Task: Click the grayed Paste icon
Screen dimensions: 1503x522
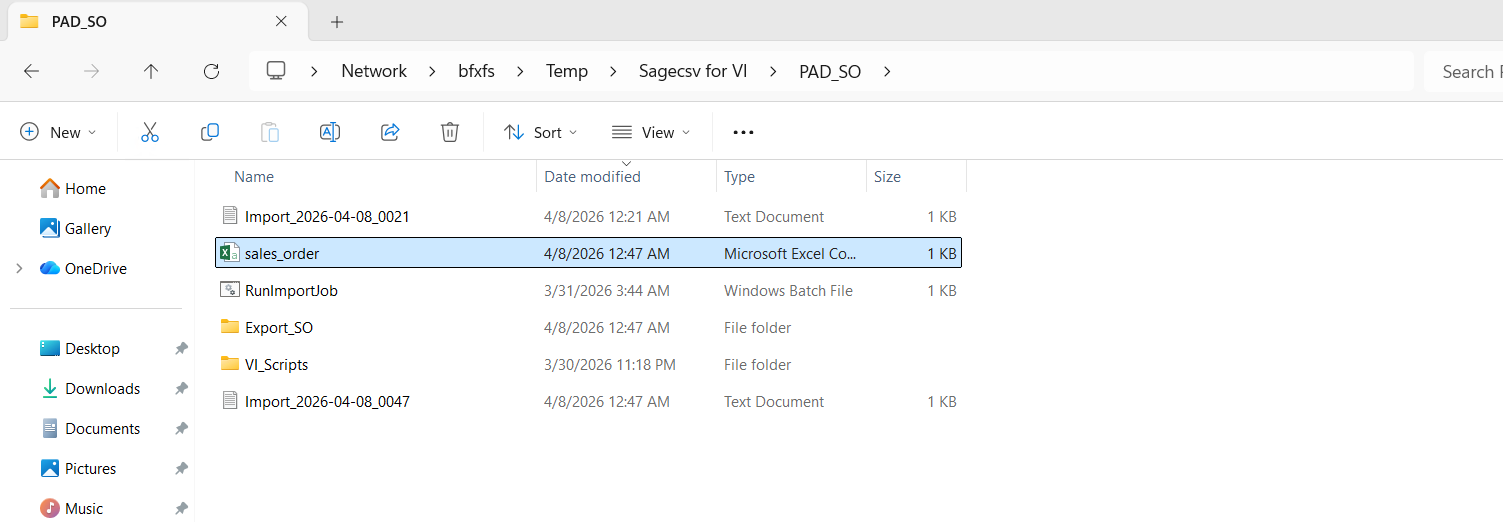Action: click(x=270, y=132)
